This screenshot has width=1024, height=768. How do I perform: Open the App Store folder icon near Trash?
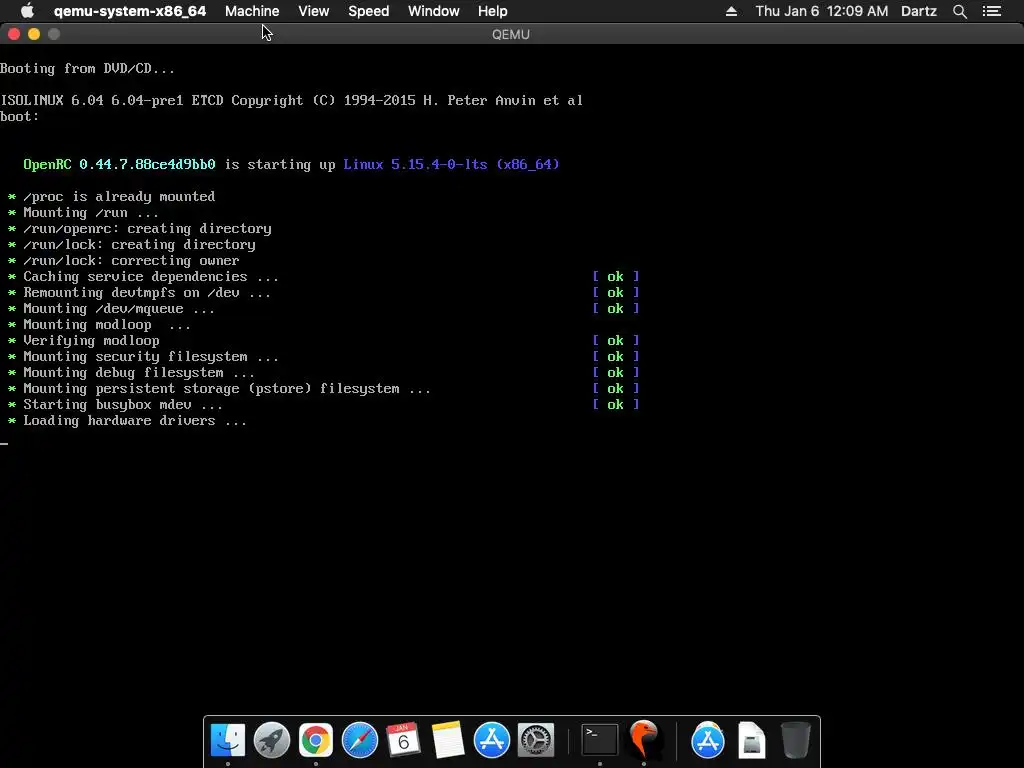point(708,740)
